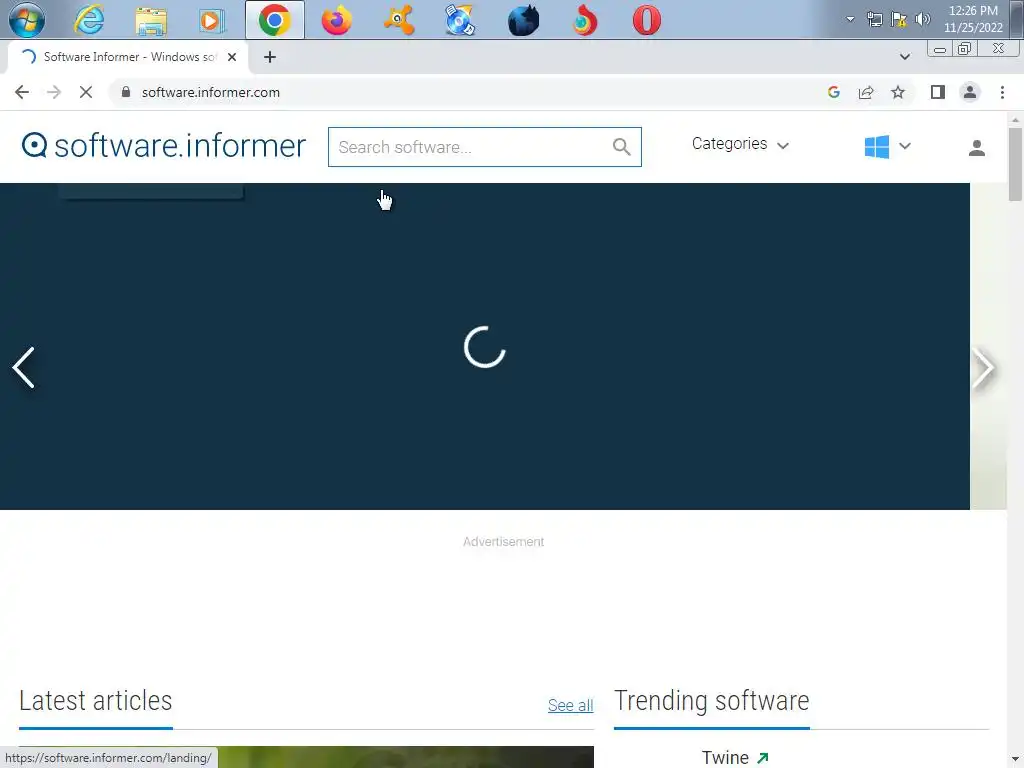Launch Firefox from the taskbar

click(x=336, y=20)
